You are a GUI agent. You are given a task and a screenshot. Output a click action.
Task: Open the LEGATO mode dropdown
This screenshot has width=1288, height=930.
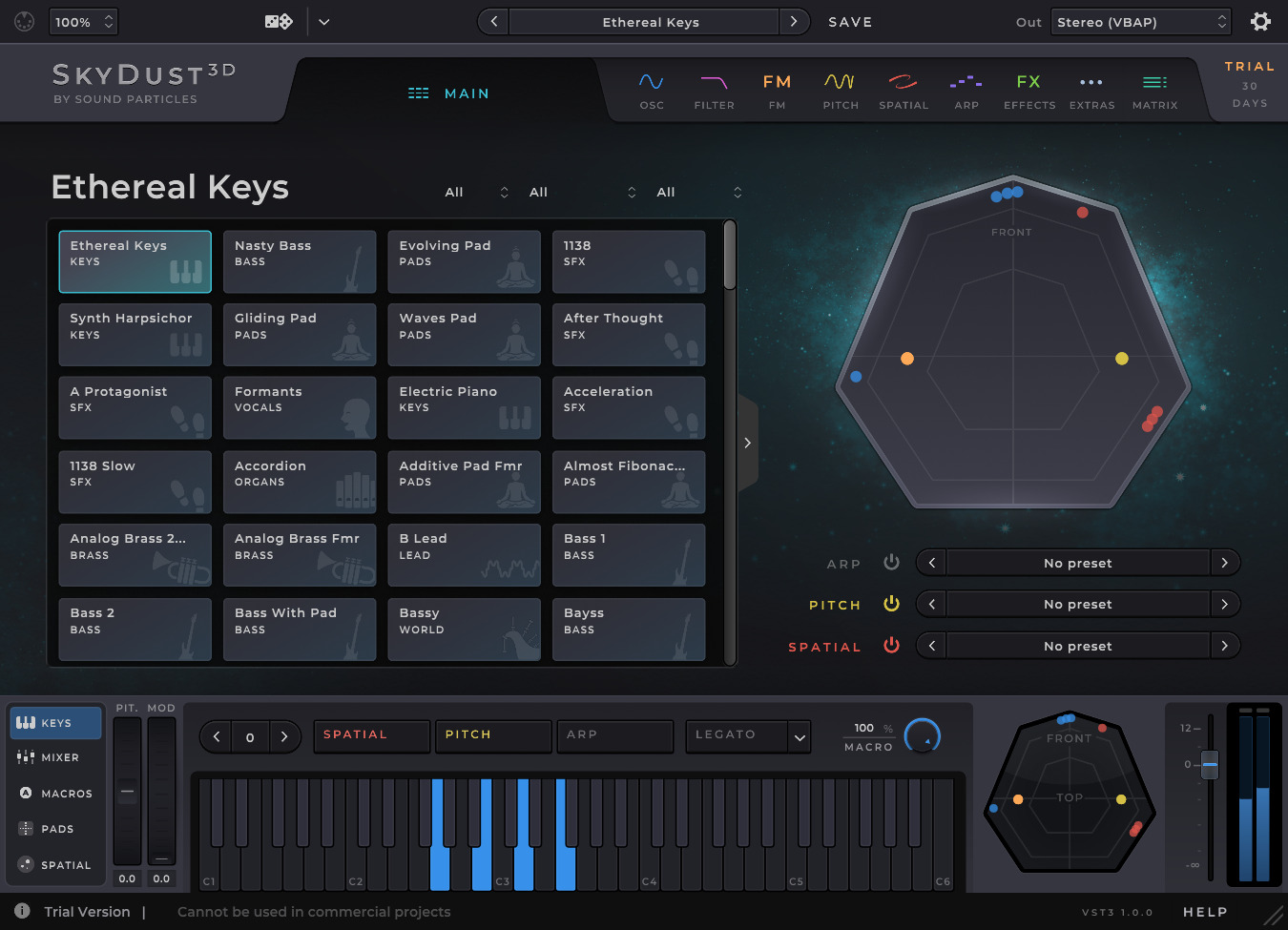pyautogui.click(x=749, y=735)
